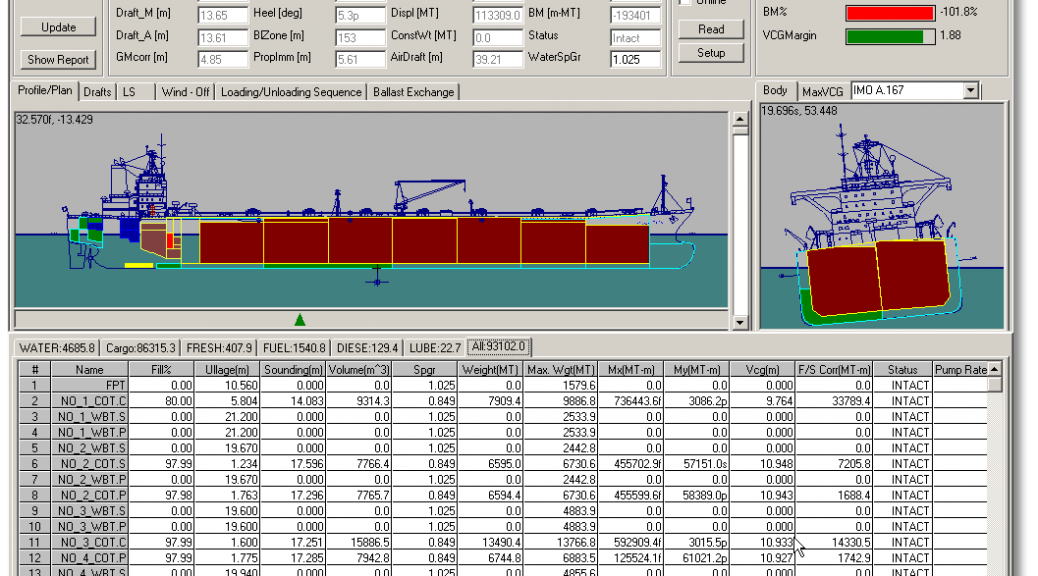
Task: Click the Draft_M value field 13.65
Action: point(223,15)
